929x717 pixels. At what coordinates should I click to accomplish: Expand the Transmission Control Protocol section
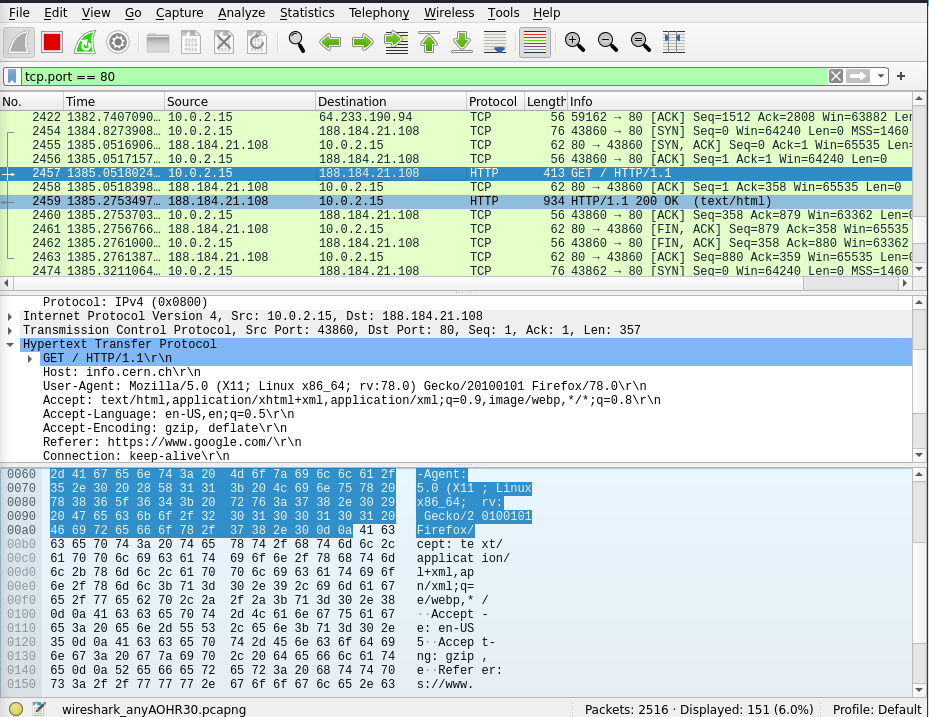click(11, 330)
